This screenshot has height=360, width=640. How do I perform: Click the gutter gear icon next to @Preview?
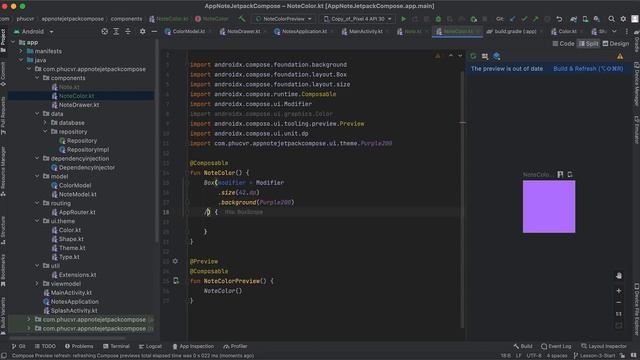tap(175, 261)
